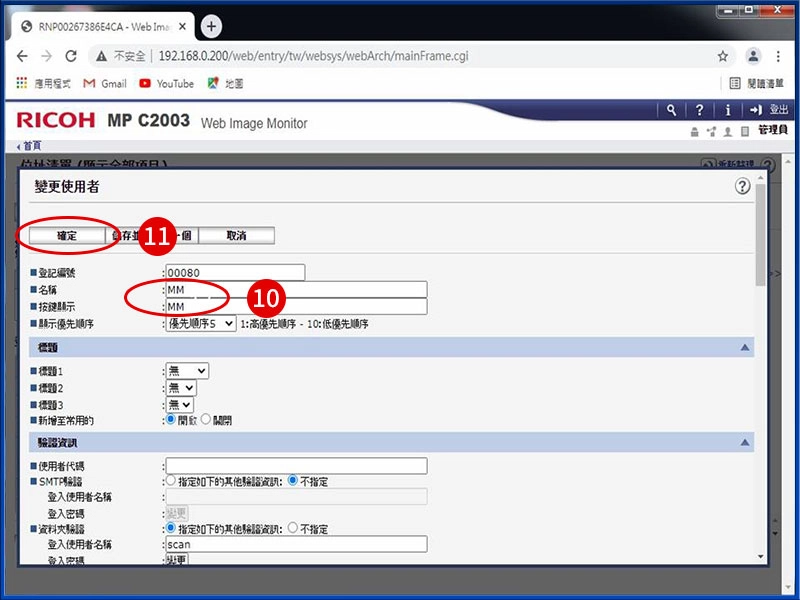Click the search magnifier icon in Ricoh header
The width and height of the screenshot is (800, 600).
pyautogui.click(x=672, y=110)
